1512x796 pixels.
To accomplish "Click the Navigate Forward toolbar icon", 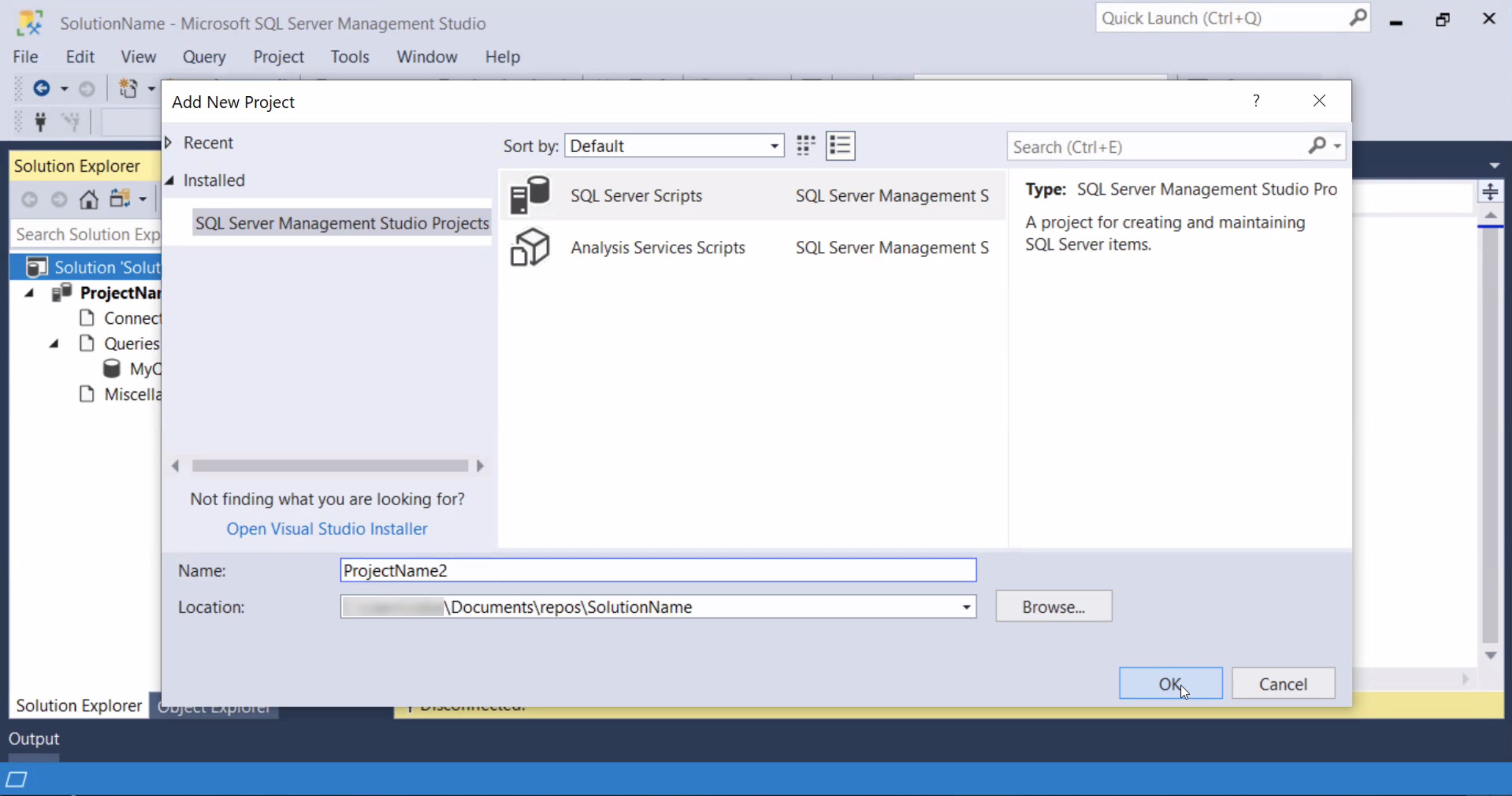I will click(x=87, y=89).
